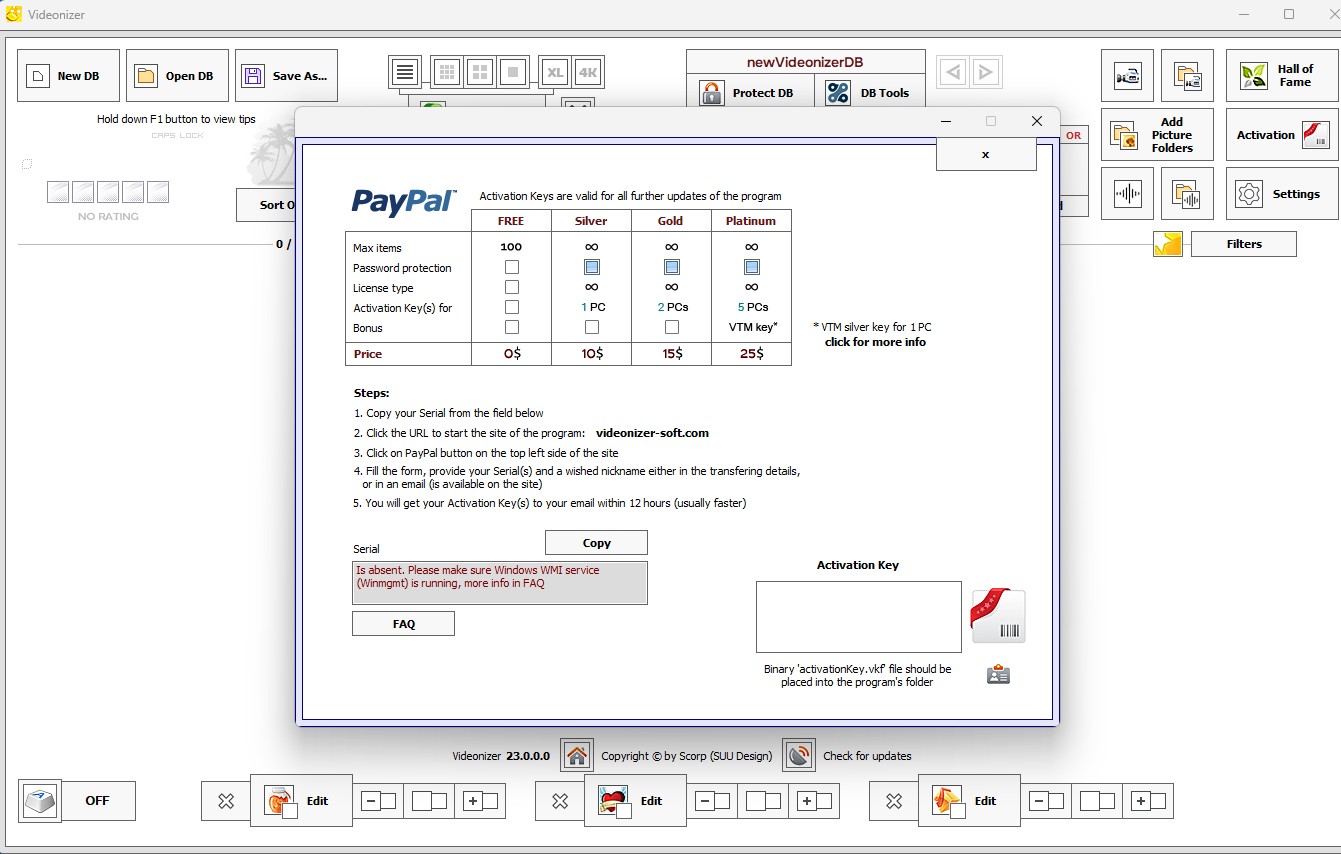Click the gears icon on DB Tools
1341x854 pixels.
click(x=838, y=93)
